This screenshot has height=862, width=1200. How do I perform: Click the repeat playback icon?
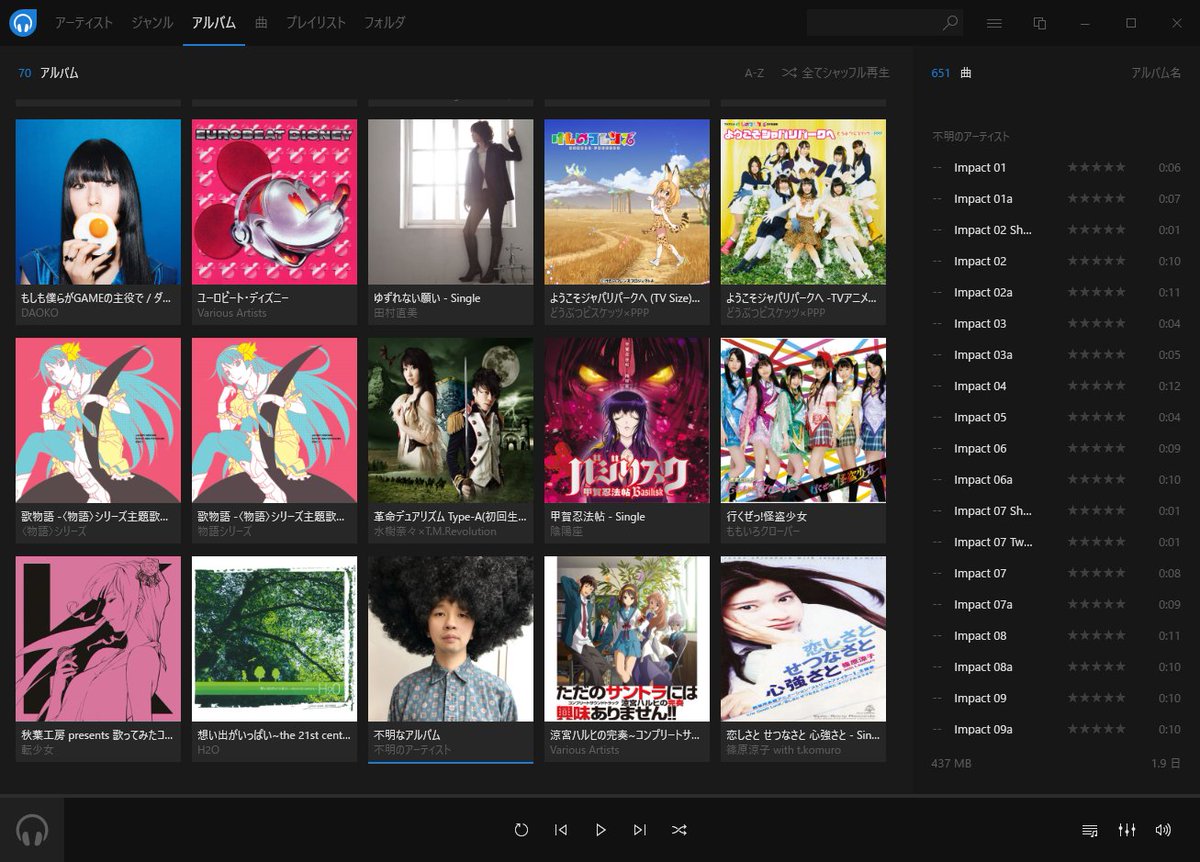click(x=521, y=830)
